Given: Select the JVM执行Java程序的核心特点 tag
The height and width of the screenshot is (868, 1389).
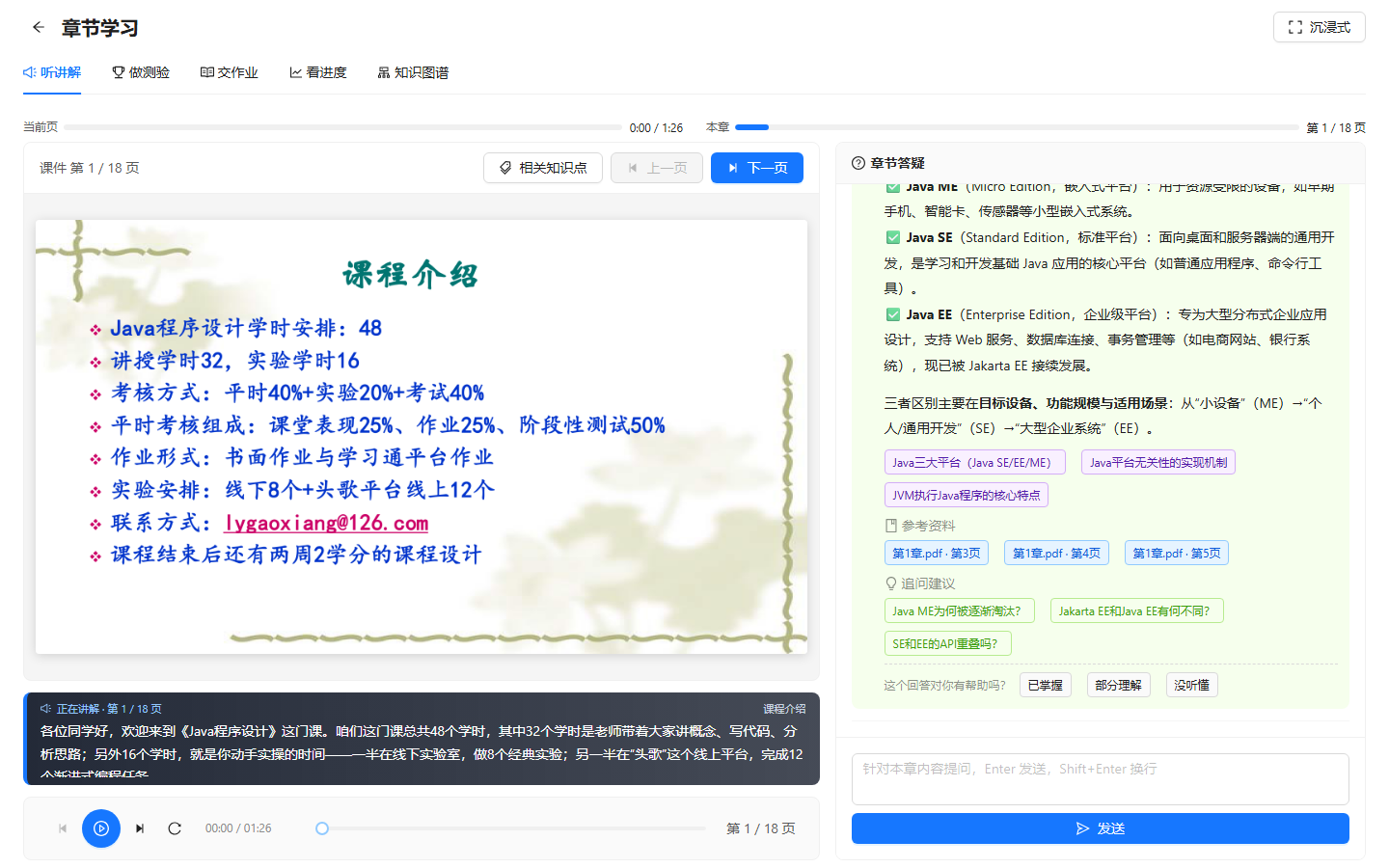Looking at the screenshot, I should [x=967, y=495].
